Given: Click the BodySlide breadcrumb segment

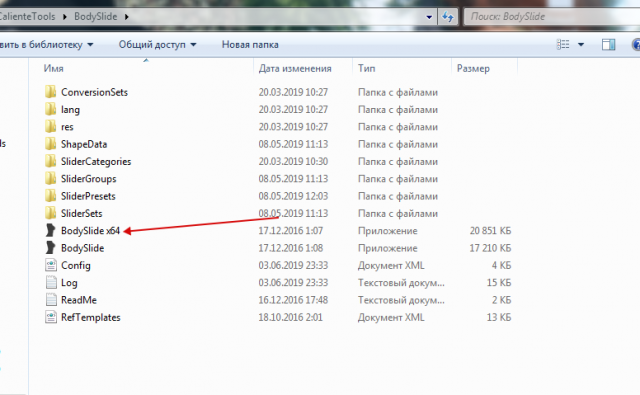Looking at the screenshot, I should tap(96, 17).
